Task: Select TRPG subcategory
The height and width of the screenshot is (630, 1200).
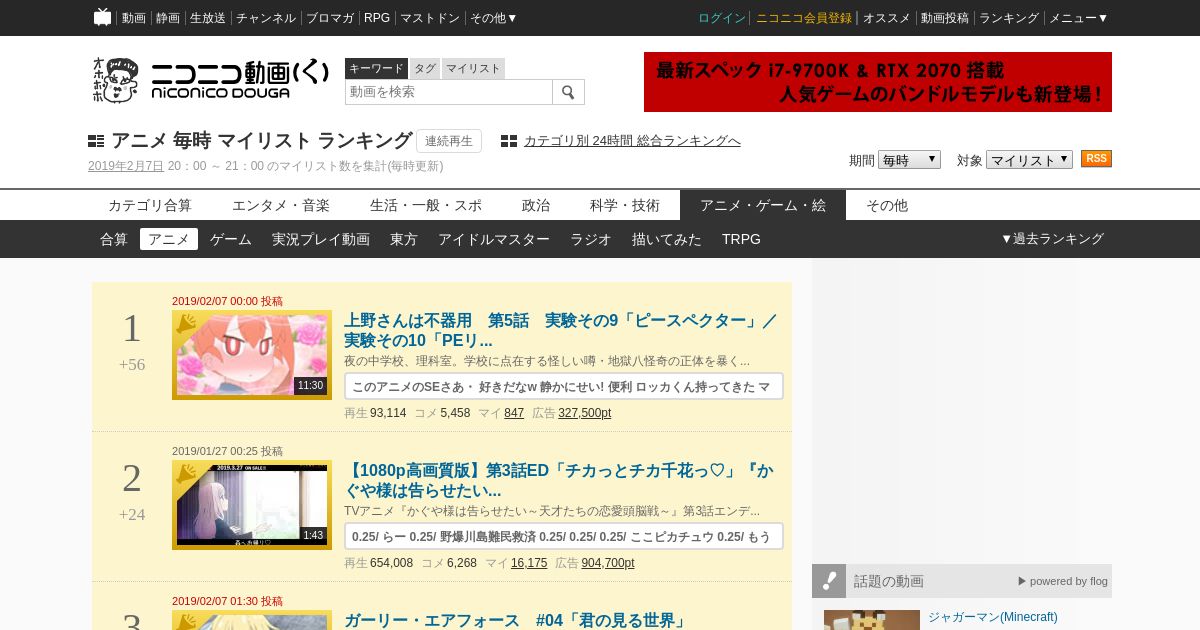Action: (x=741, y=239)
